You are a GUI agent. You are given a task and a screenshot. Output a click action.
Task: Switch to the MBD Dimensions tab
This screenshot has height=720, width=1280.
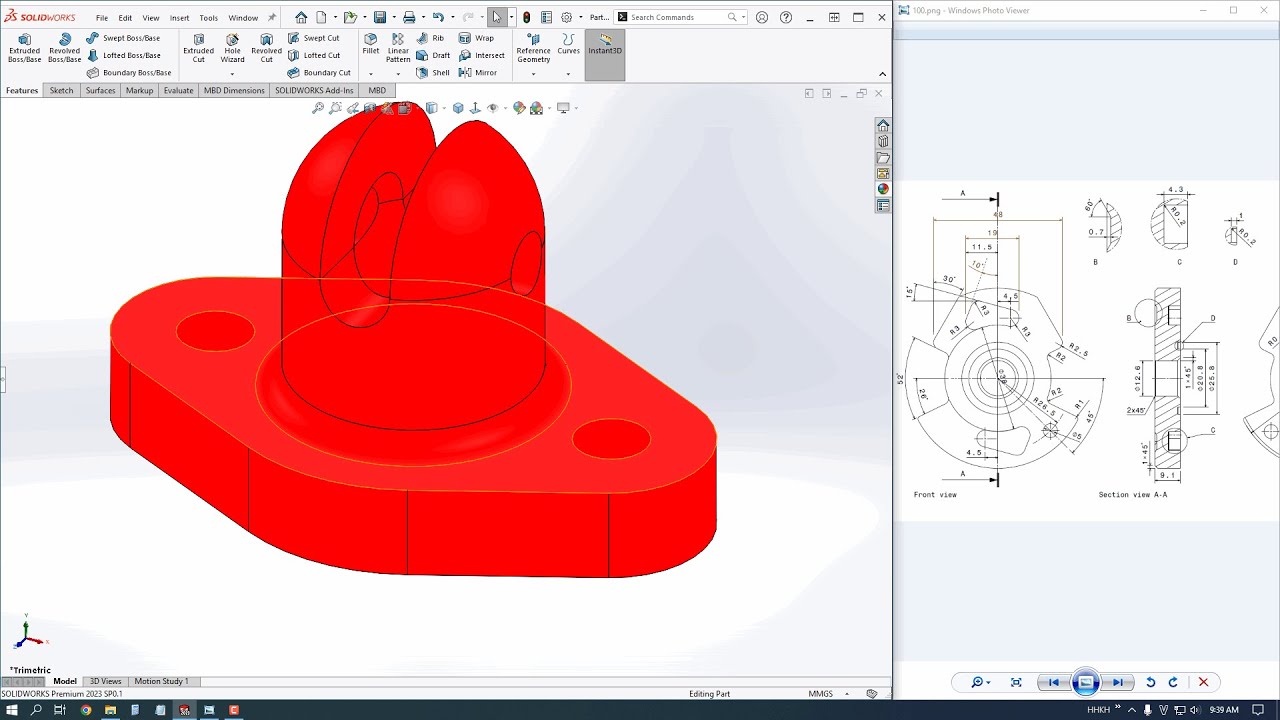click(x=234, y=90)
